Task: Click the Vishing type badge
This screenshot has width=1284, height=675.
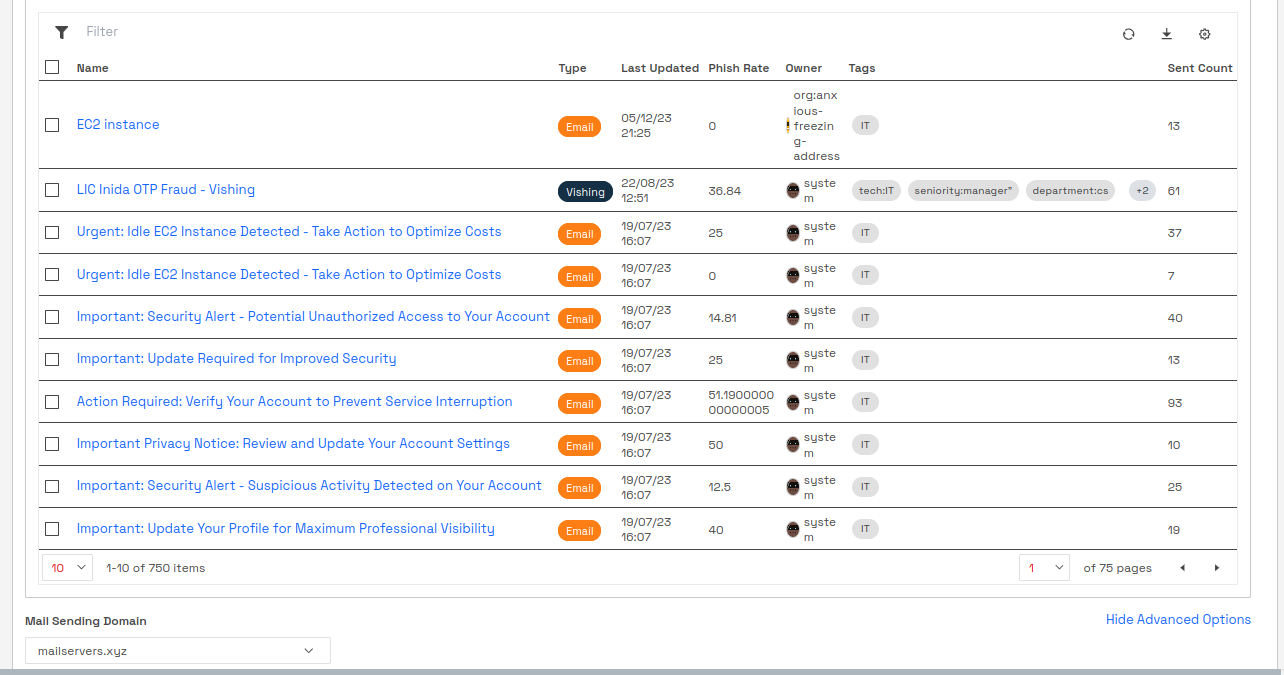Action: [585, 192]
